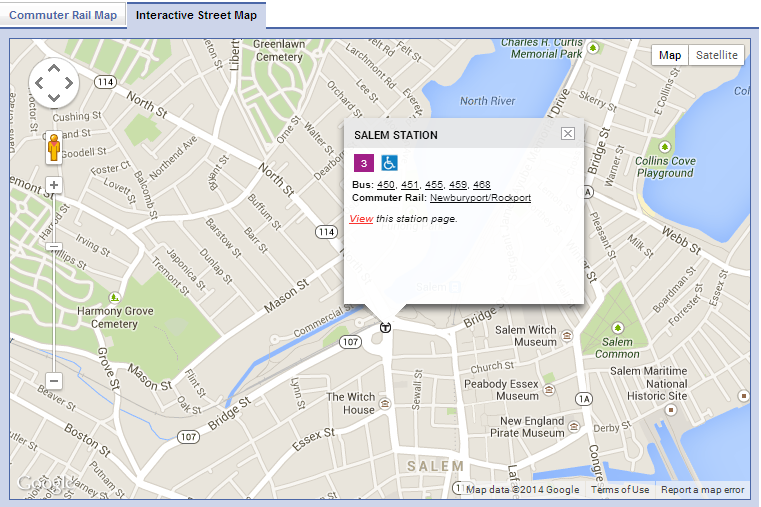Zoom out with the minus button
The width and height of the screenshot is (761, 507).
click(54, 381)
